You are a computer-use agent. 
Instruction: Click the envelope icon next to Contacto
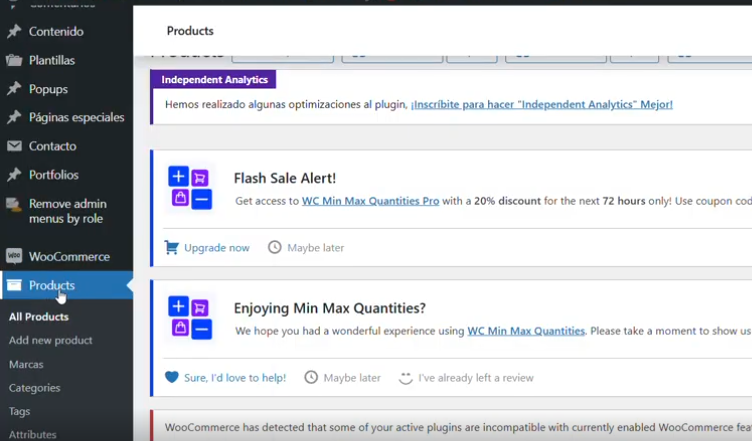(x=14, y=146)
